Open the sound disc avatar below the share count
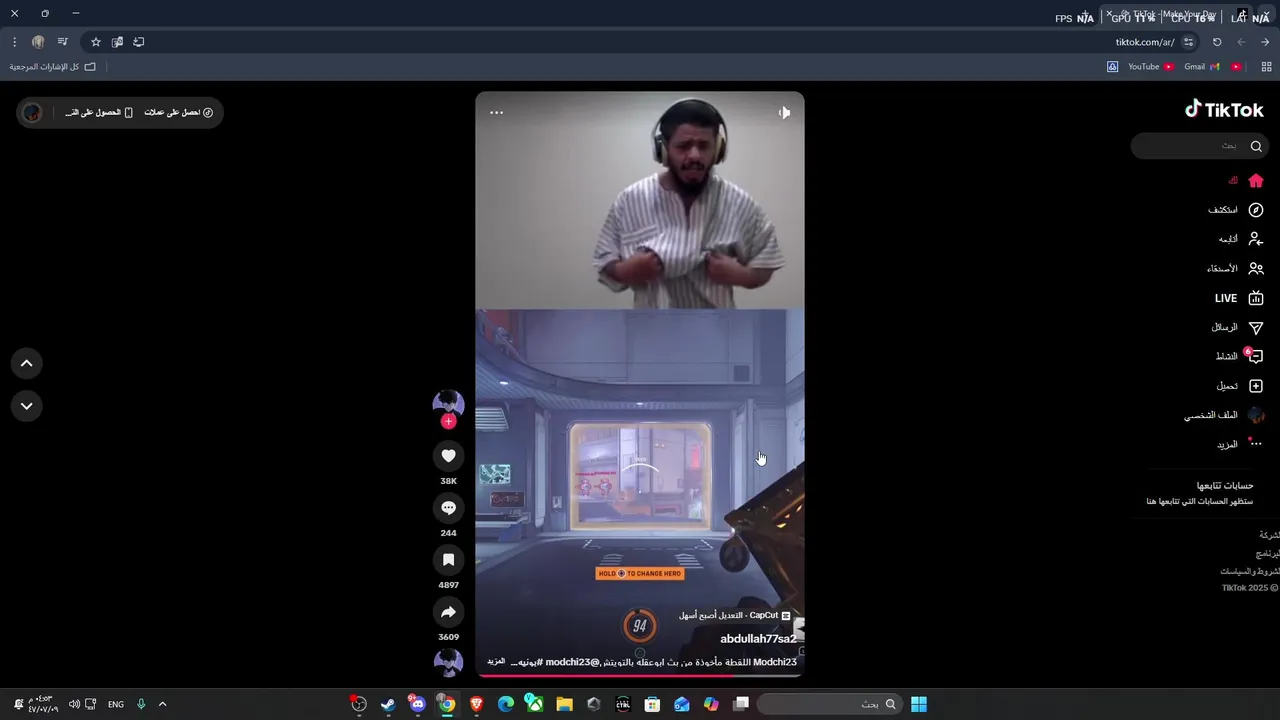1280x720 pixels. point(448,662)
